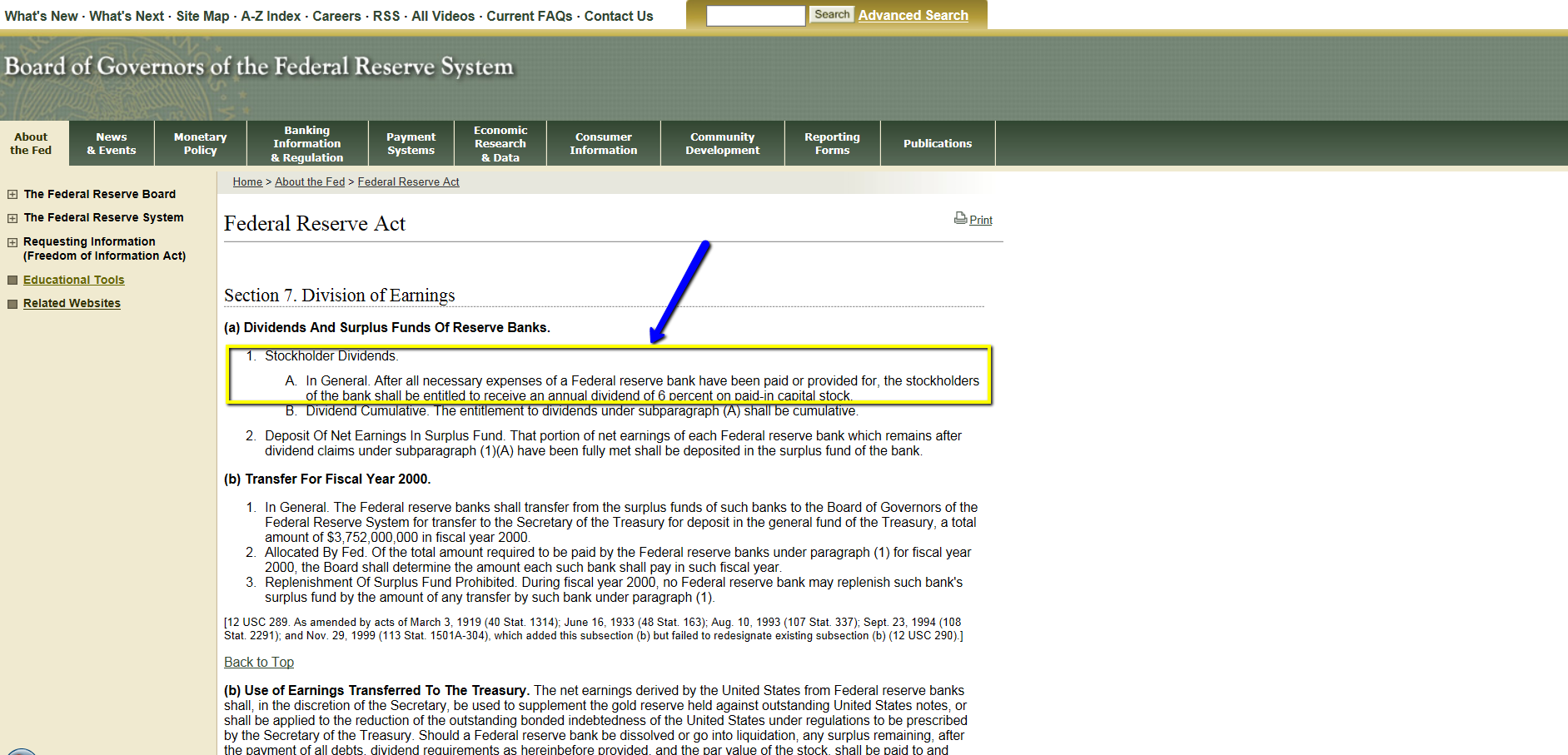Open the Reporting Forms tab
Viewport: 1568px width, 755px height.
(x=833, y=143)
